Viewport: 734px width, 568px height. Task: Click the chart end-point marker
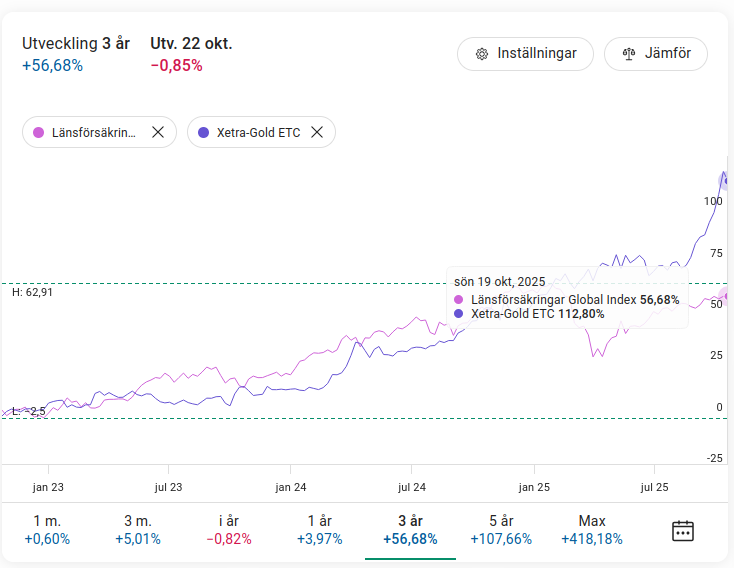(726, 180)
